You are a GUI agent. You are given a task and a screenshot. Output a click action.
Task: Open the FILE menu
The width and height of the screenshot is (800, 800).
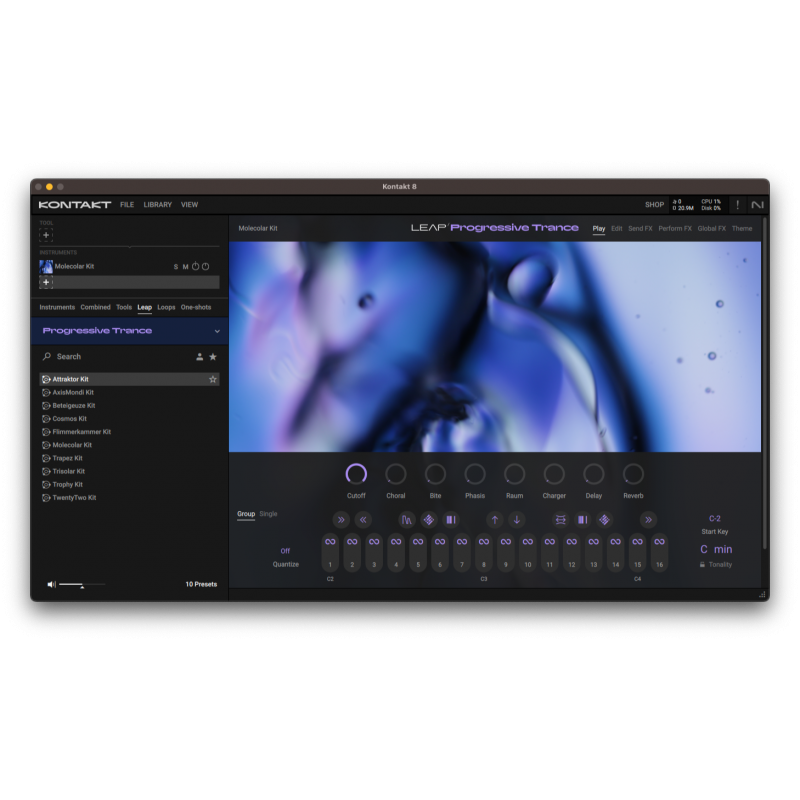(127, 205)
